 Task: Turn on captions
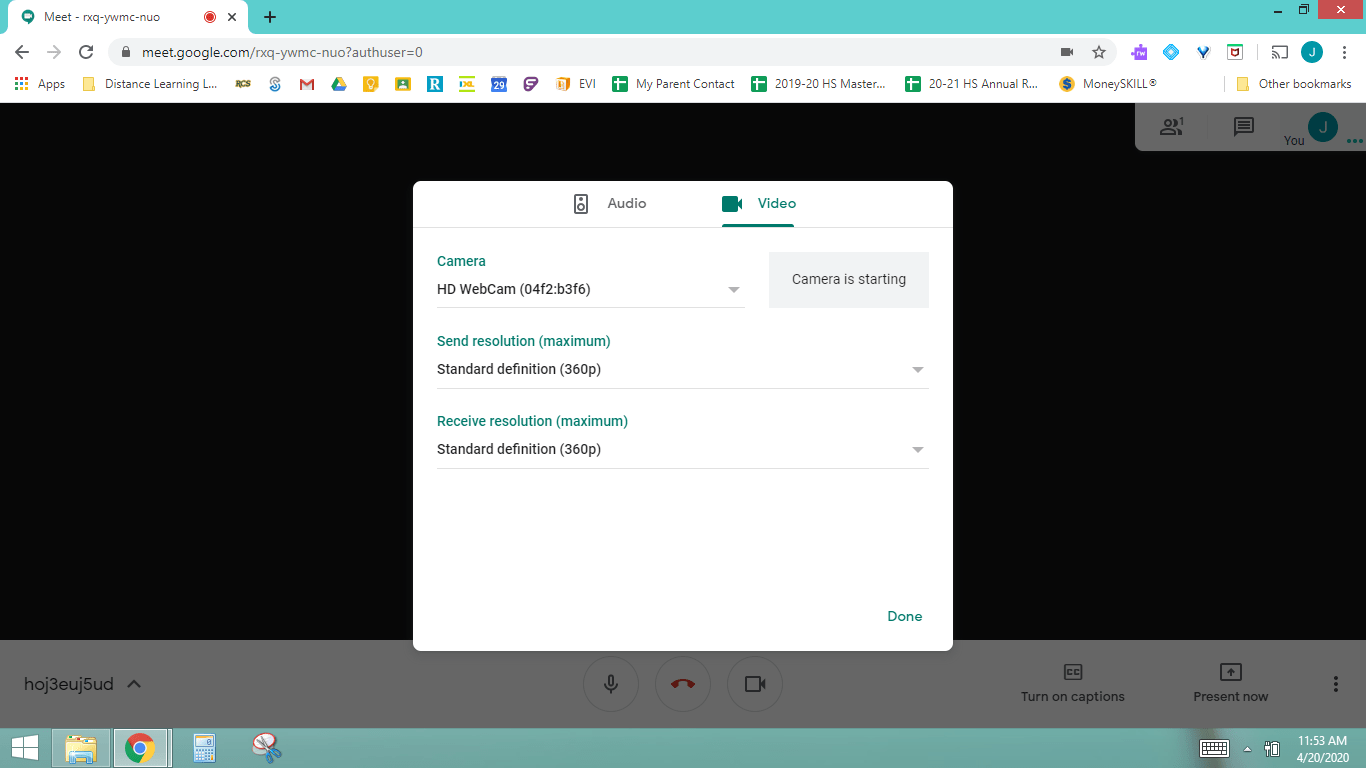click(x=1072, y=684)
